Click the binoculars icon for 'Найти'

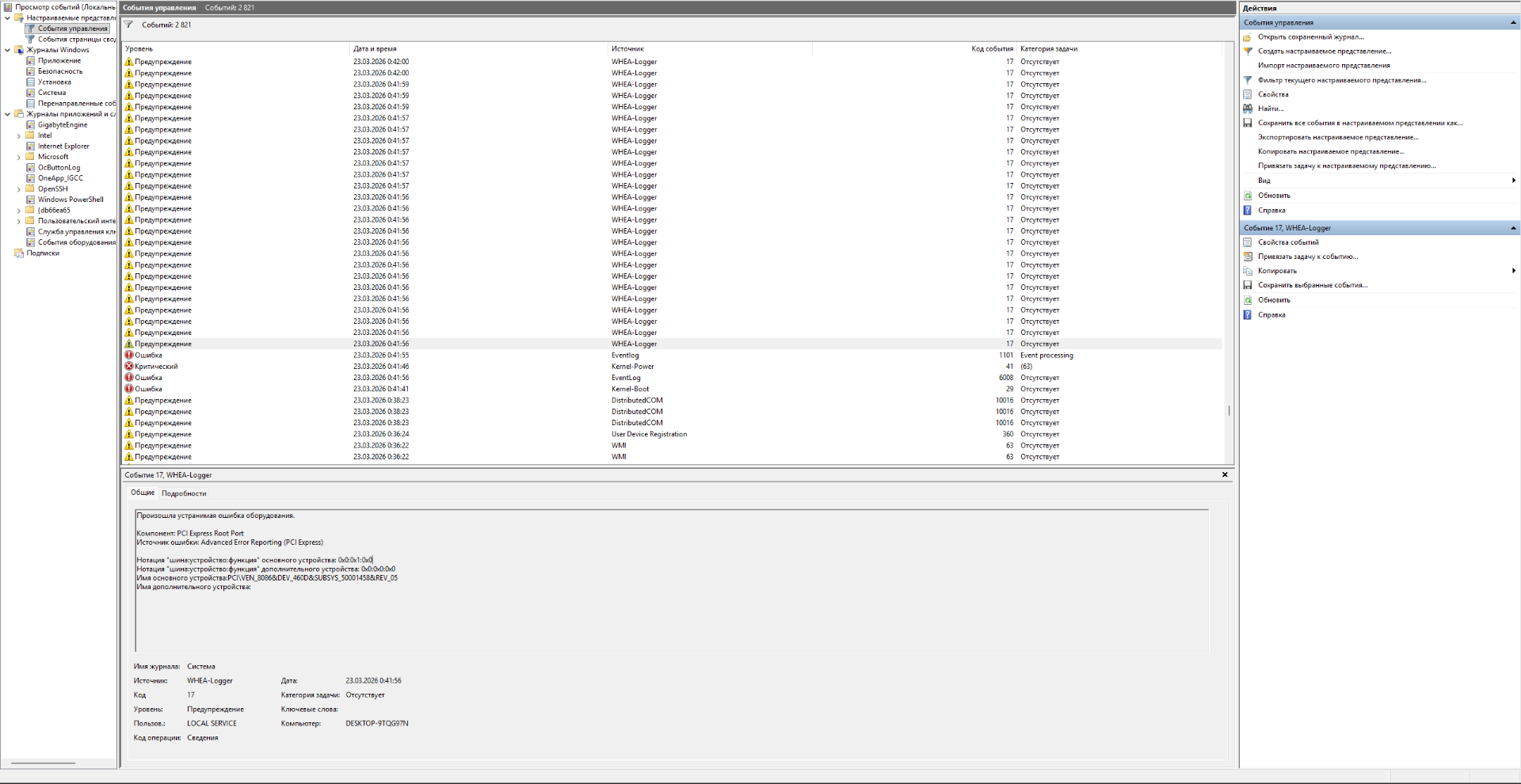coord(1247,108)
